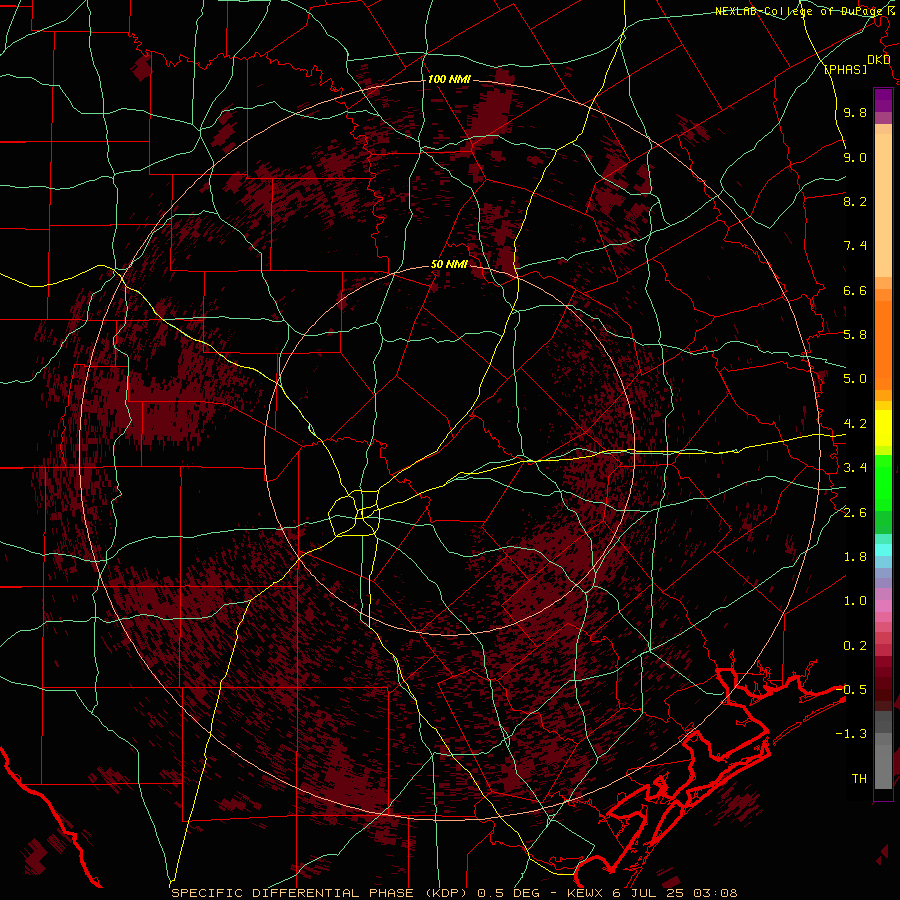900x900 pixels.
Task: Click the 5.8 value on the legend
Action: (855, 335)
